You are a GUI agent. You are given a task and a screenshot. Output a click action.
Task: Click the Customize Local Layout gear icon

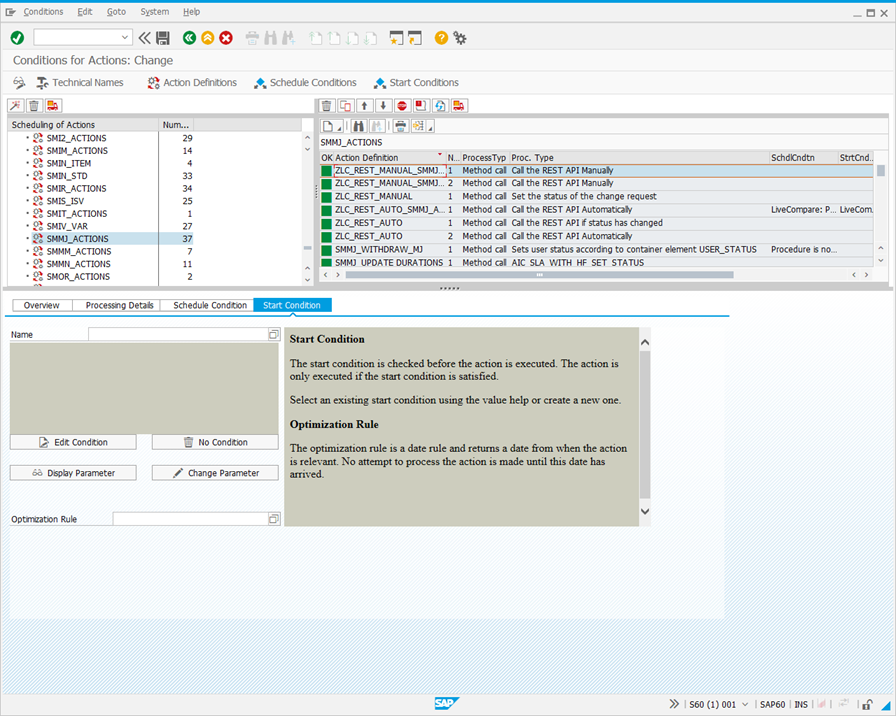460,38
